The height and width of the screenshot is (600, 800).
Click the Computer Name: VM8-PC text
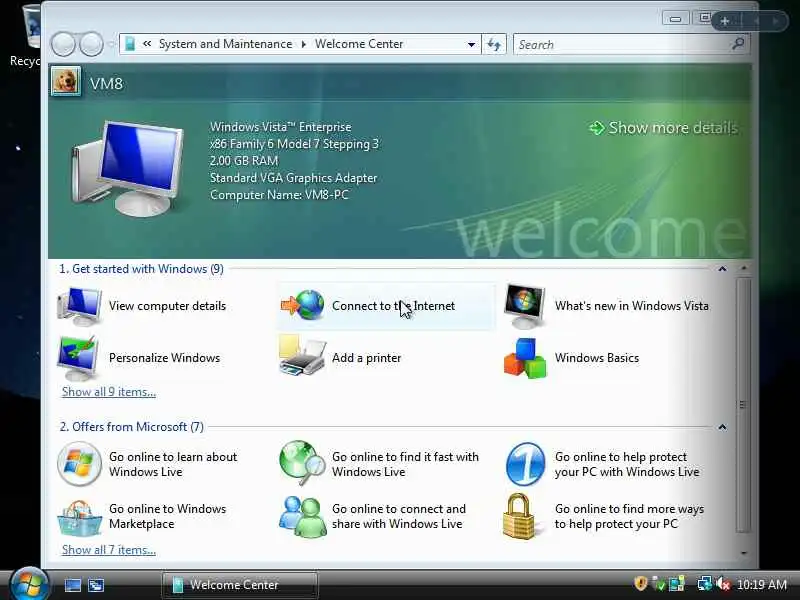pyautogui.click(x=279, y=195)
